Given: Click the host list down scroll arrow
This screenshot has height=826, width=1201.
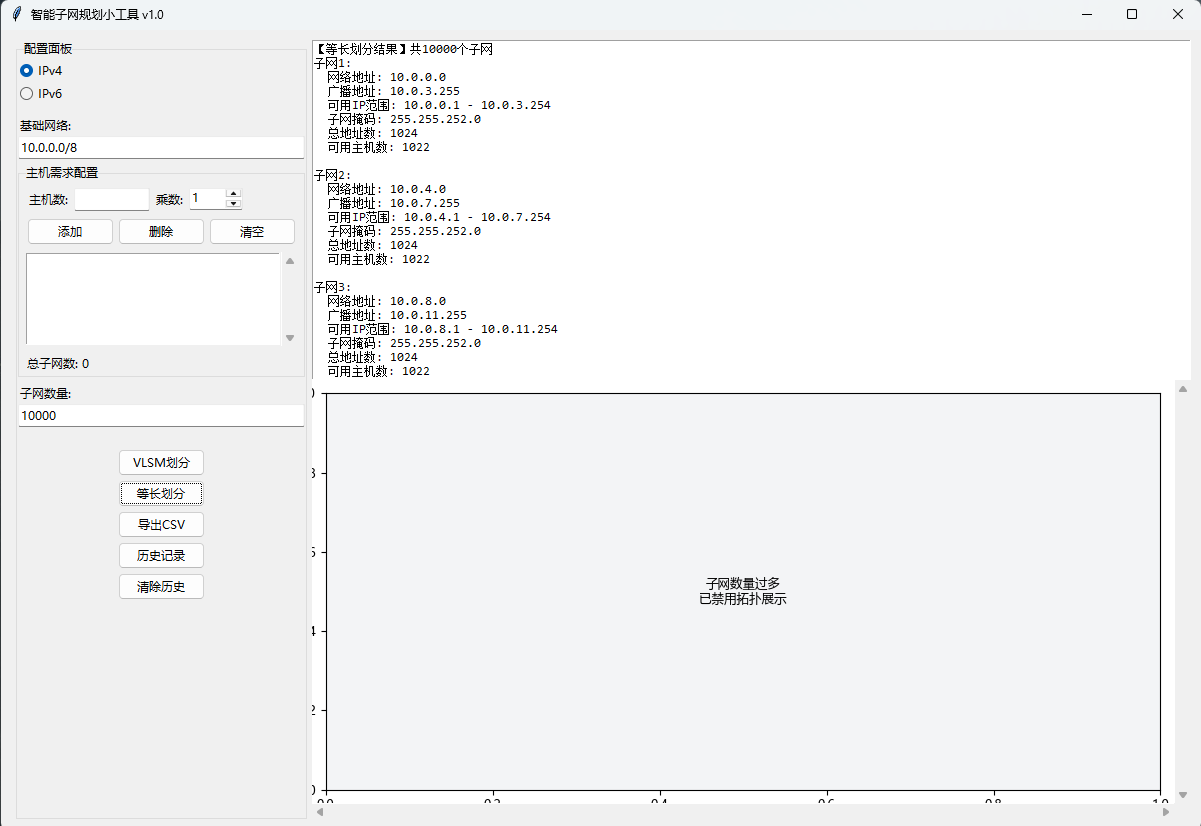Looking at the screenshot, I should pyautogui.click(x=290, y=338).
